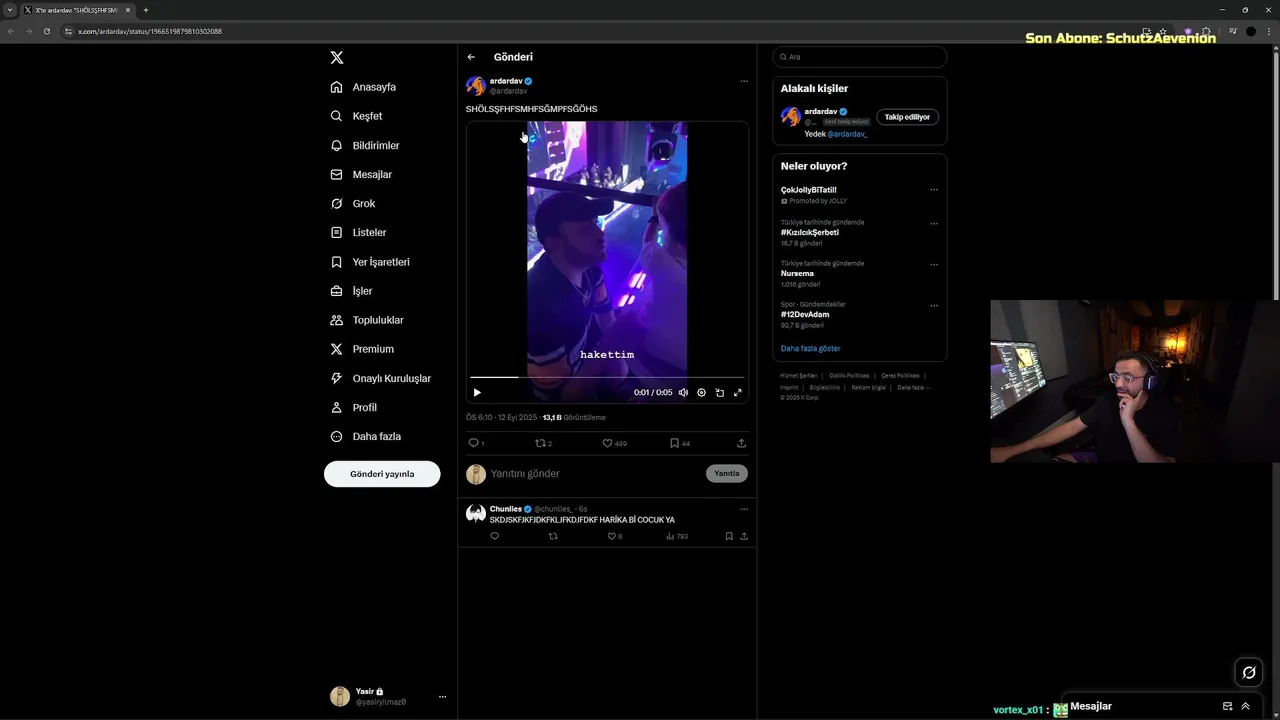The width and height of the screenshot is (1280, 720).
Task: Open Mesajlar in the left sidebar
Action: [361, 174]
